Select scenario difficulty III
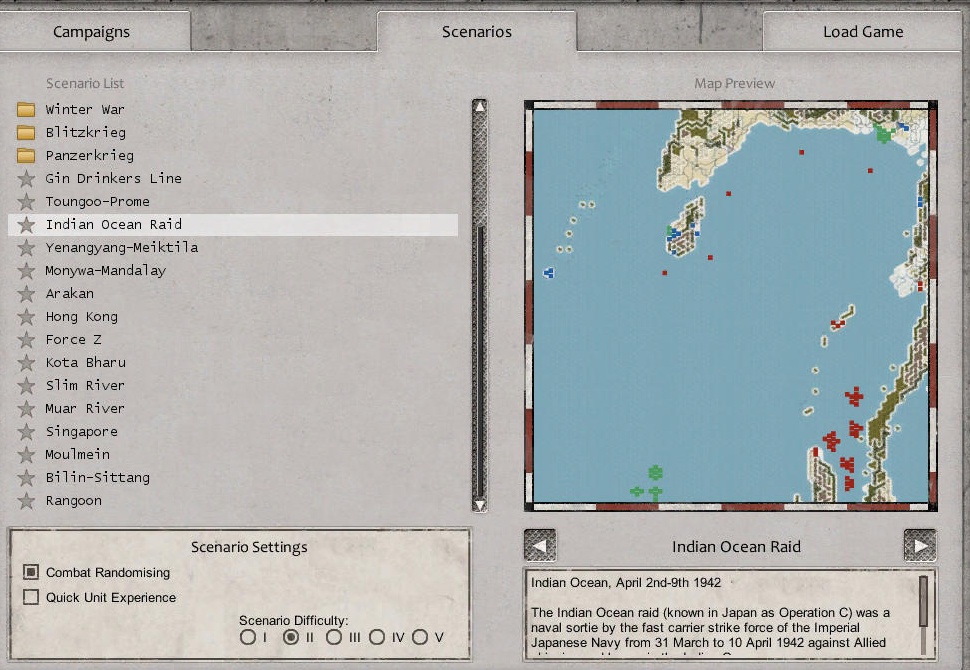The width and height of the screenshot is (970, 670). pos(334,637)
